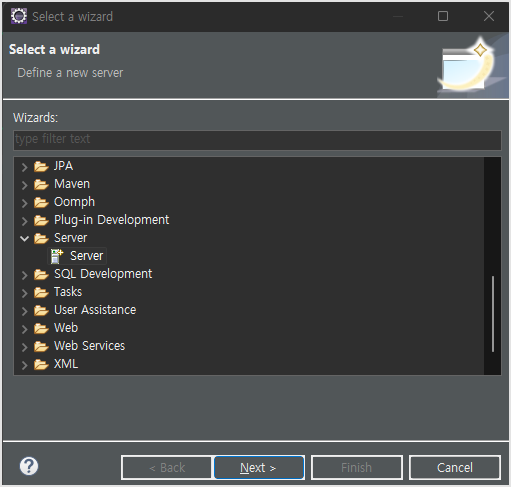The image size is (511, 487).
Task: Select the Oomph tree label
Action: (74, 202)
